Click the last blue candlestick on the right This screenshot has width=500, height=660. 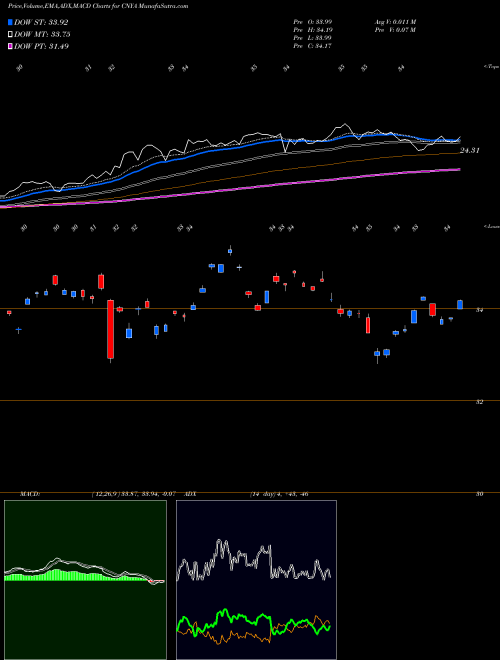pos(460,305)
